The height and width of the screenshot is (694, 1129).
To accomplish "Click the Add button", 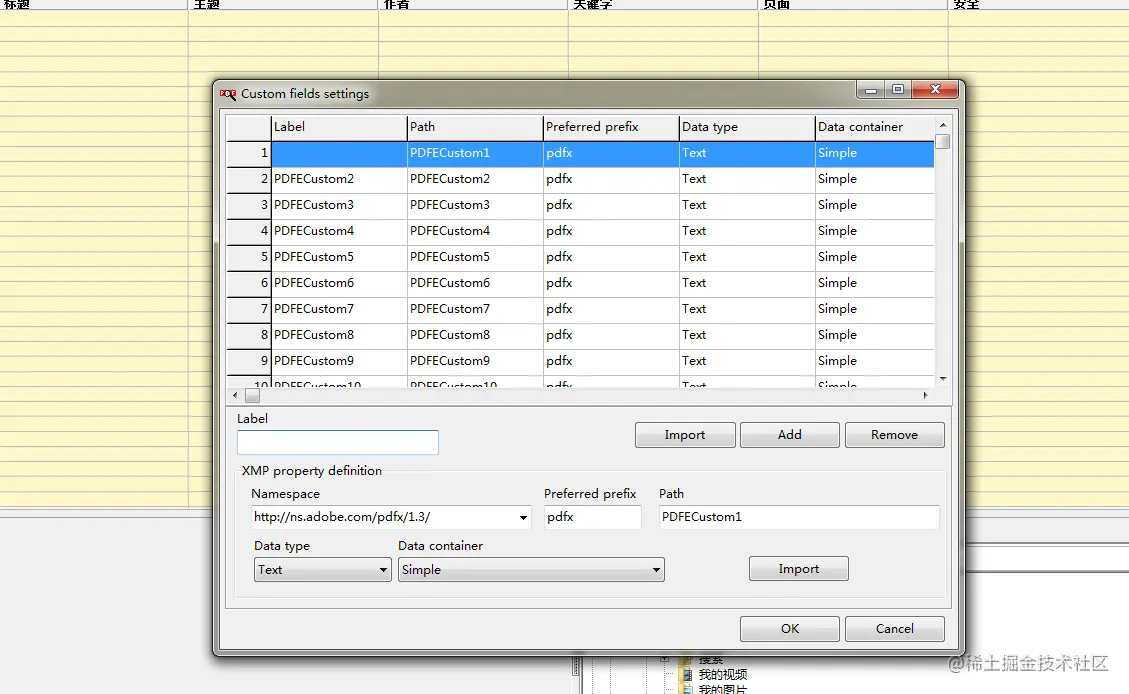I will tap(789, 435).
